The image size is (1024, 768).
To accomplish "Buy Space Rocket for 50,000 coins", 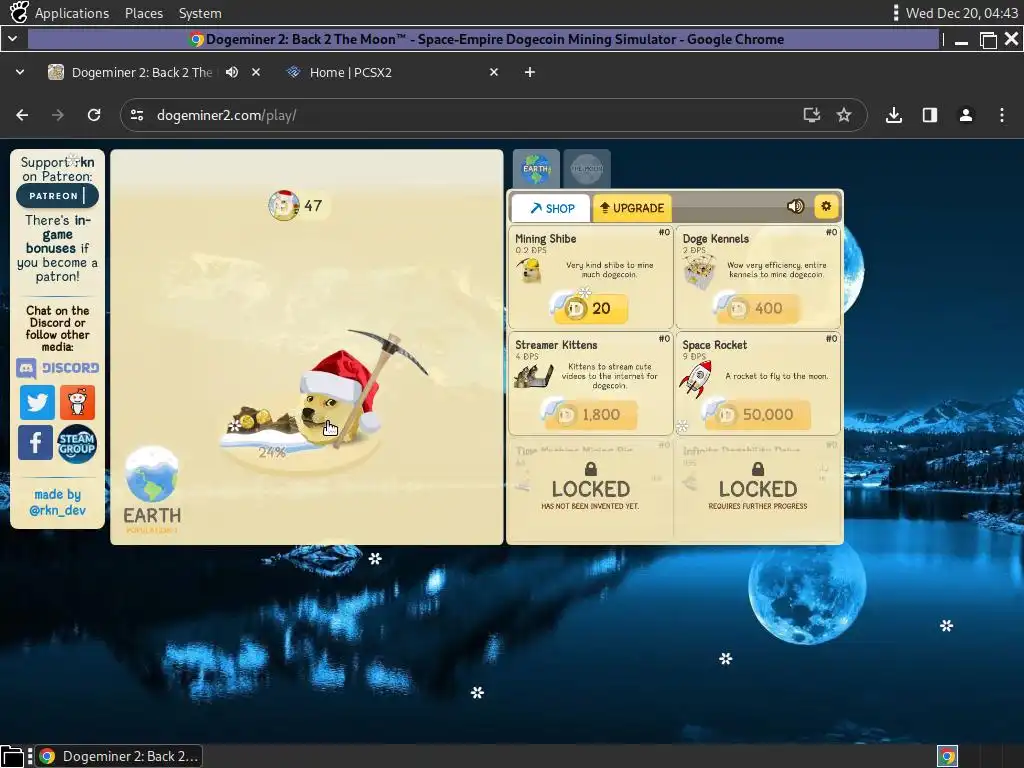I will [758, 414].
